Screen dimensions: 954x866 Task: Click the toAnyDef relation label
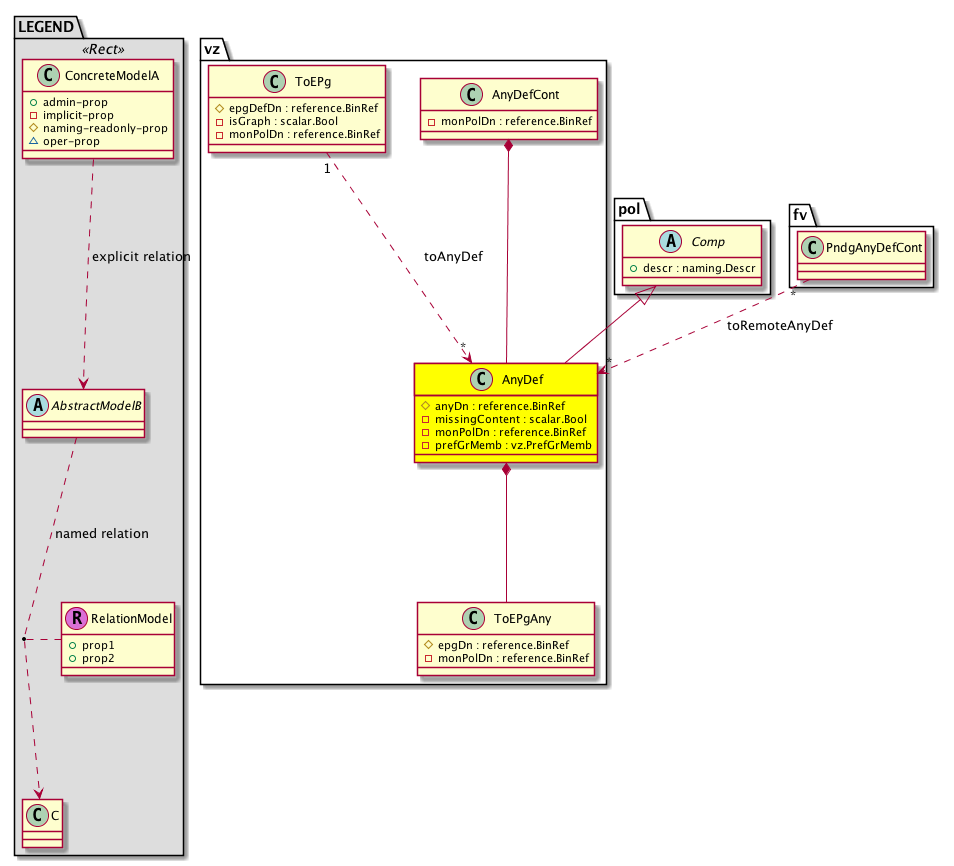coord(453,256)
